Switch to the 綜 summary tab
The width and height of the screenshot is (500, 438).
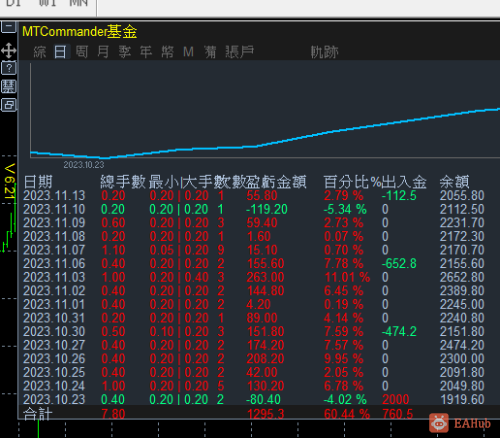pos(40,52)
